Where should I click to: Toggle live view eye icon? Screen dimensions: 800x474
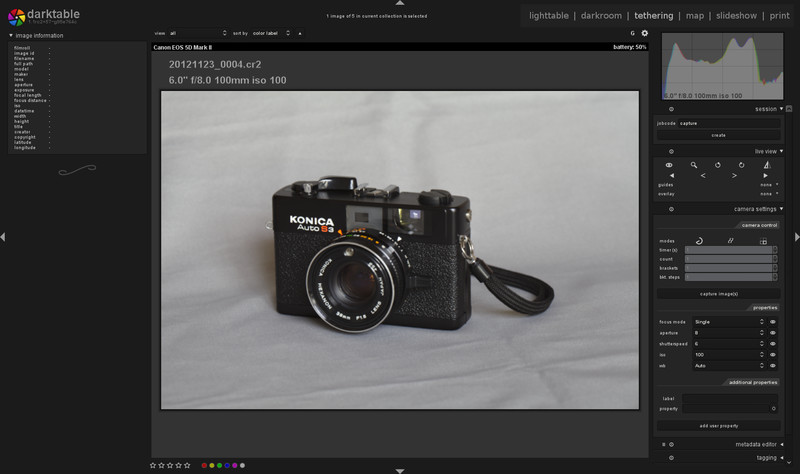[x=668, y=165]
